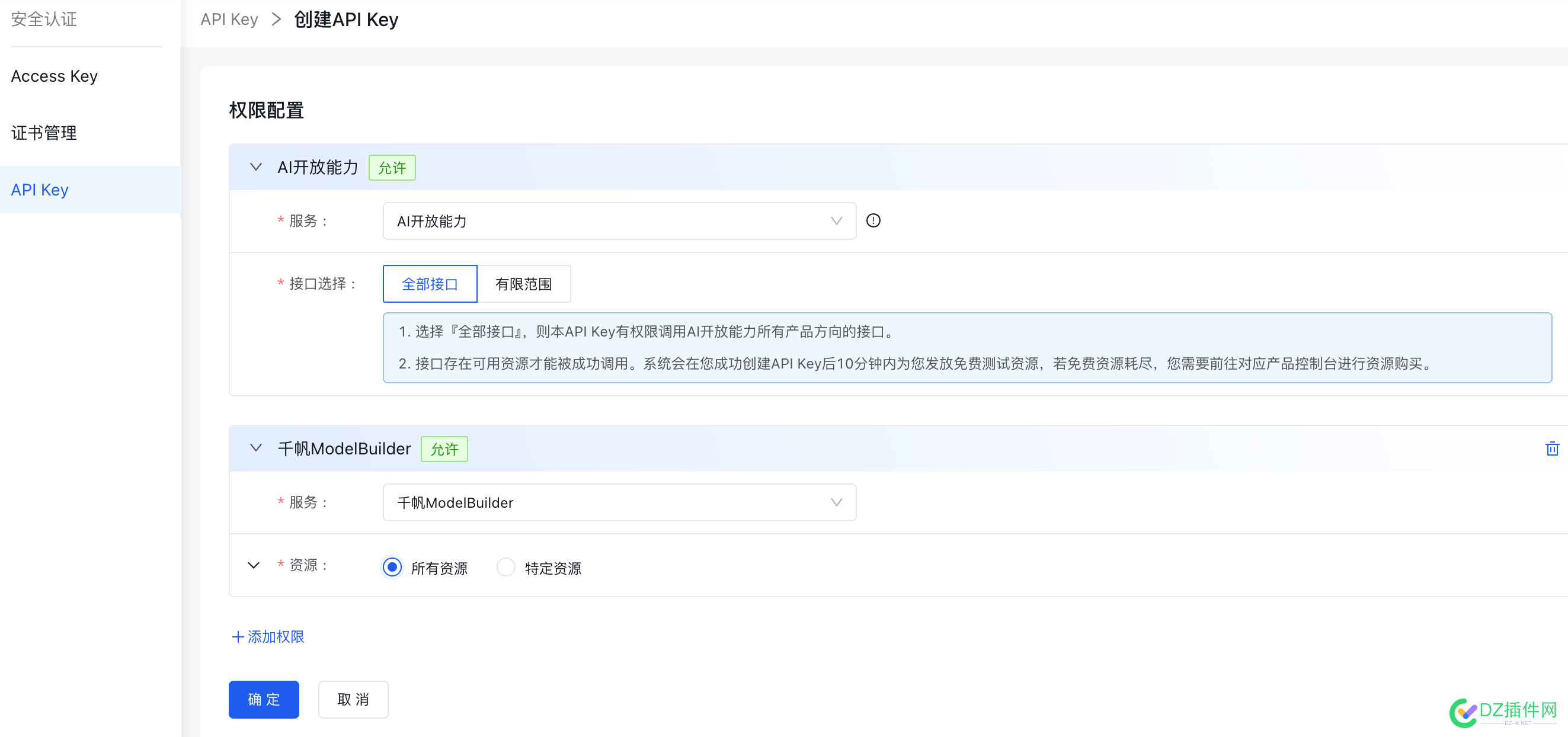Collapse the 资源 row chevron
This screenshot has height=737, width=1568.
(x=254, y=565)
